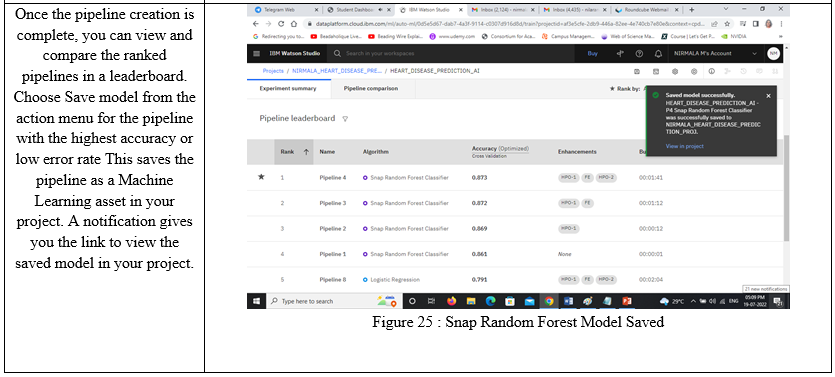Dismiss the Saved model successfully notification

click(768, 96)
